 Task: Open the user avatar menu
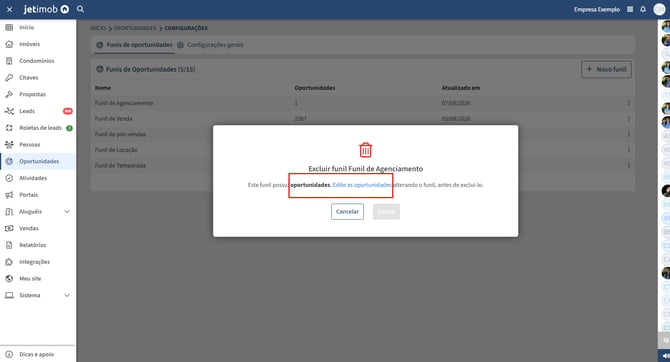(x=659, y=9)
